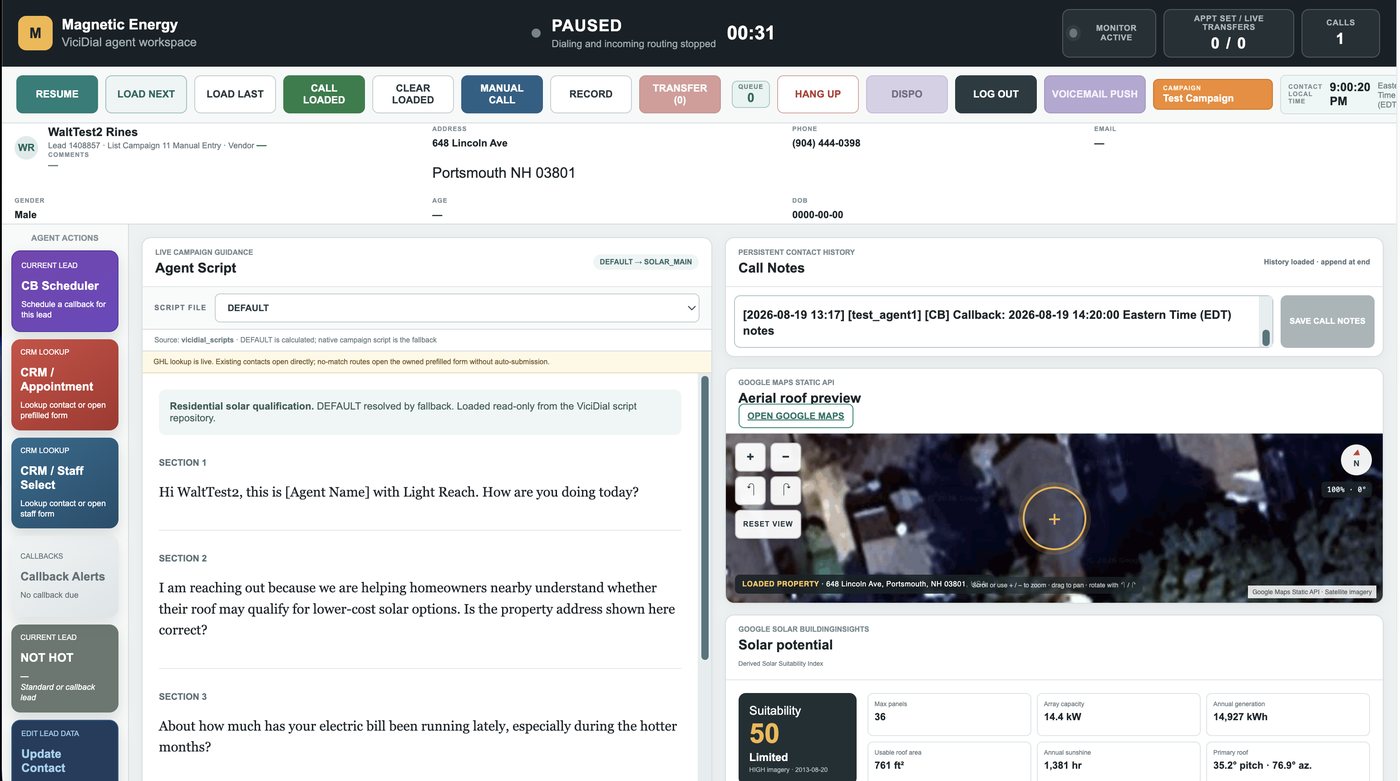Image resolution: width=1400 pixels, height=781 pixels.
Task: Click the Load Next button
Action: click(146, 94)
